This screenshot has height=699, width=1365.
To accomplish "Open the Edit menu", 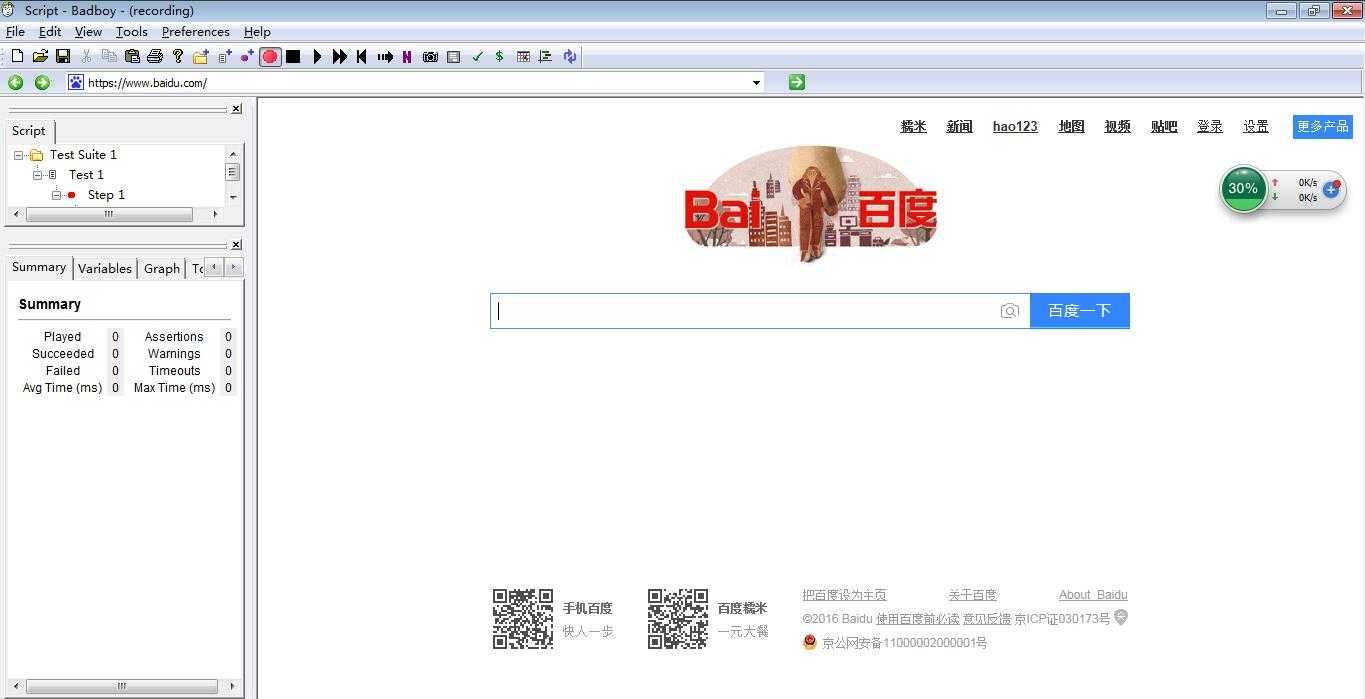I will (50, 32).
